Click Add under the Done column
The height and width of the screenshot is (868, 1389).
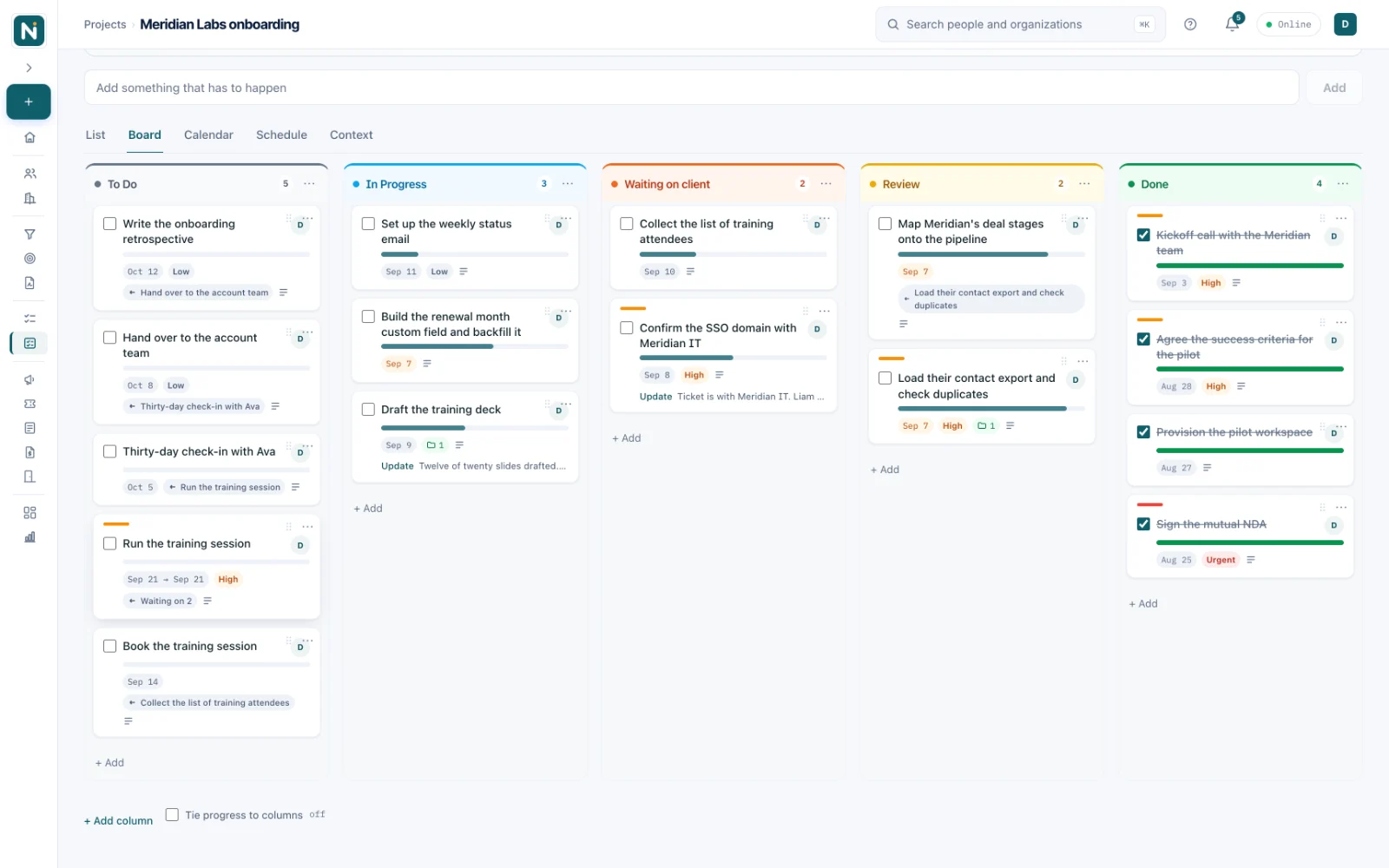[1143, 603]
